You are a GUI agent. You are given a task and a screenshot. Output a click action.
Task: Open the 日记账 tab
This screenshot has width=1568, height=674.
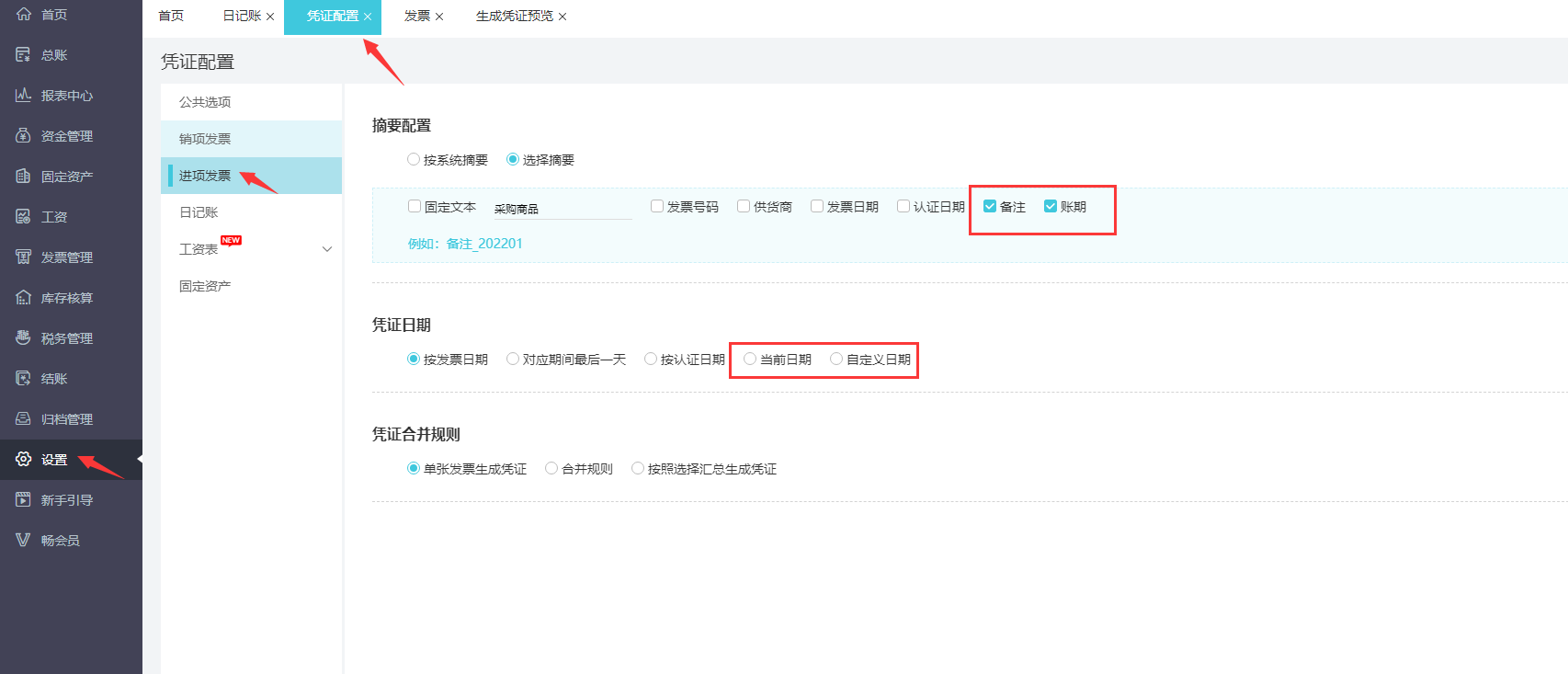pyautogui.click(x=242, y=17)
